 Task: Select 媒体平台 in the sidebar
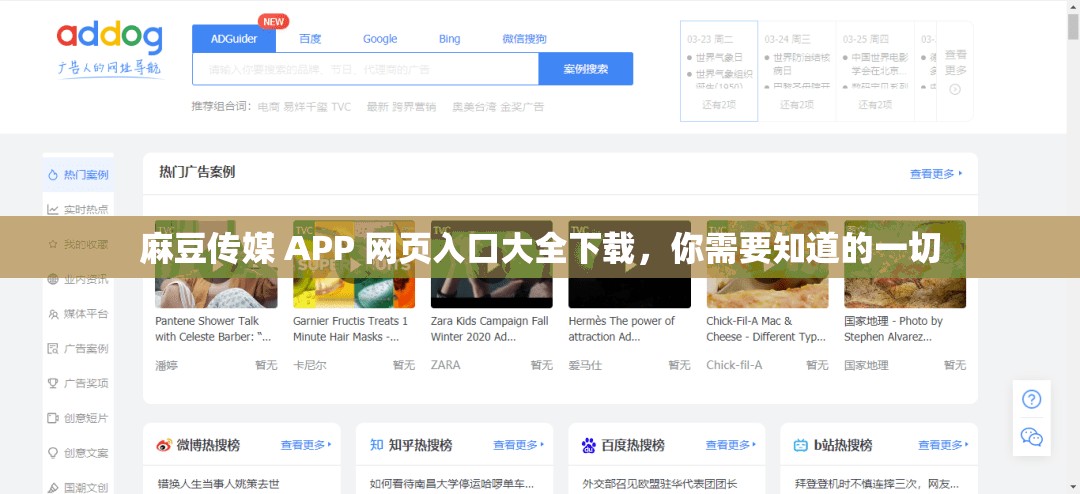[79, 314]
